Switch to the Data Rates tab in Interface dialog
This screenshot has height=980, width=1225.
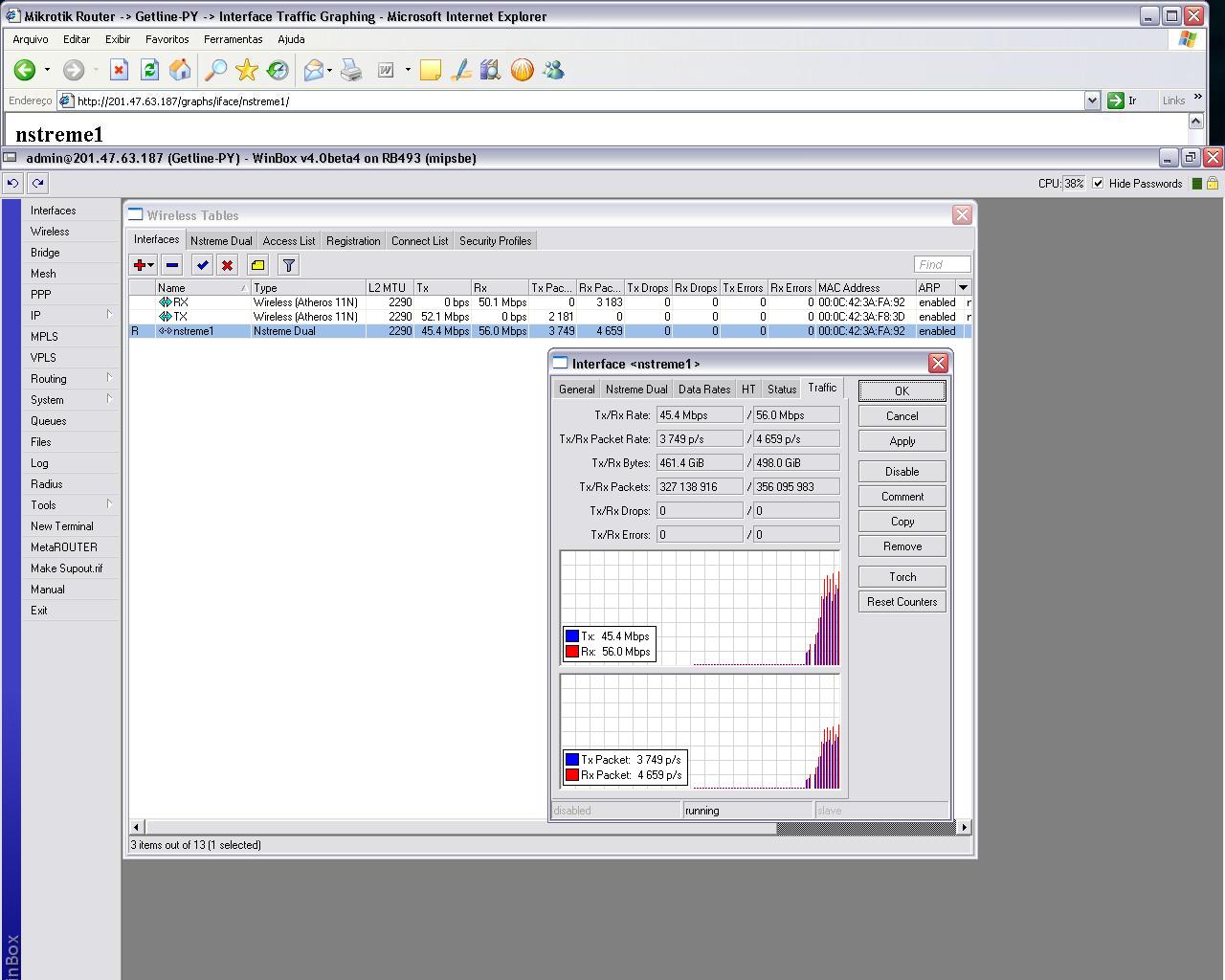point(704,390)
